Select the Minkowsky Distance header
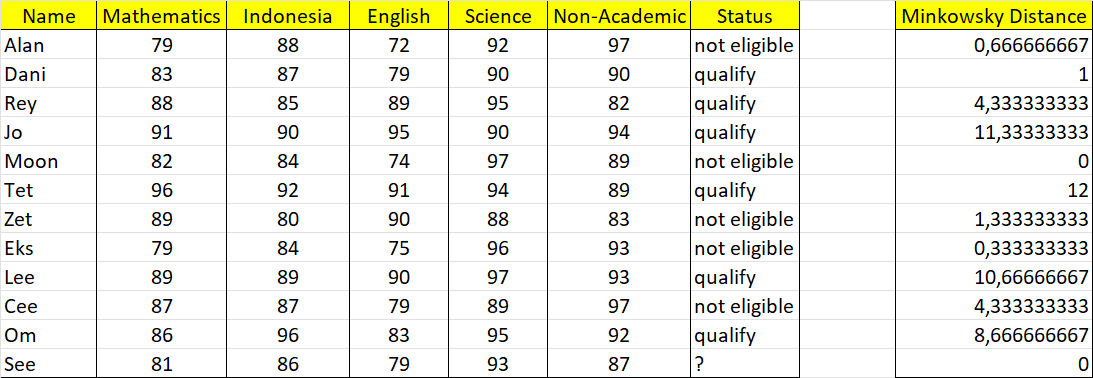This screenshot has height=378, width=1093. pos(993,16)
